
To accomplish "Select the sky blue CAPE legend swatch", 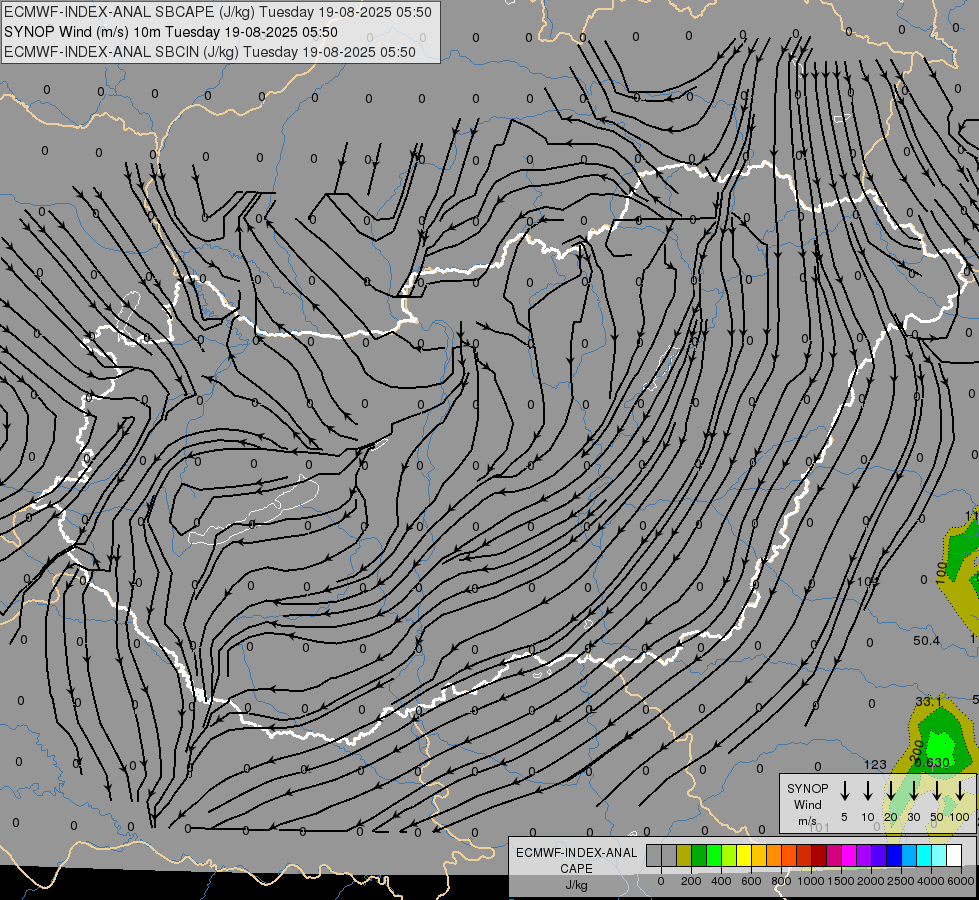I will (908, 855).
